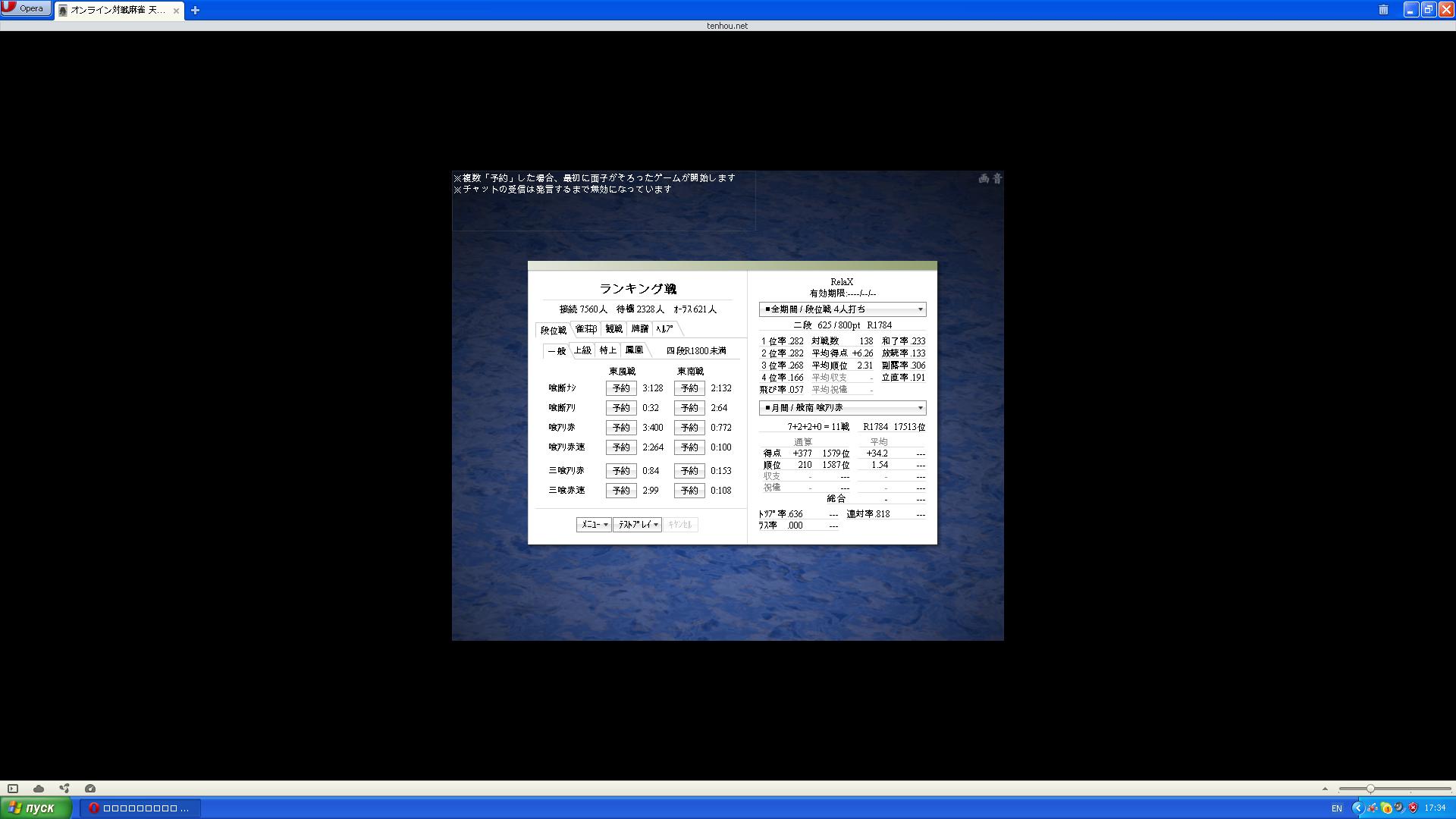The image size is (1456, 819).
Task: Click the ランキング戦 title
Action: pos(638,289)
